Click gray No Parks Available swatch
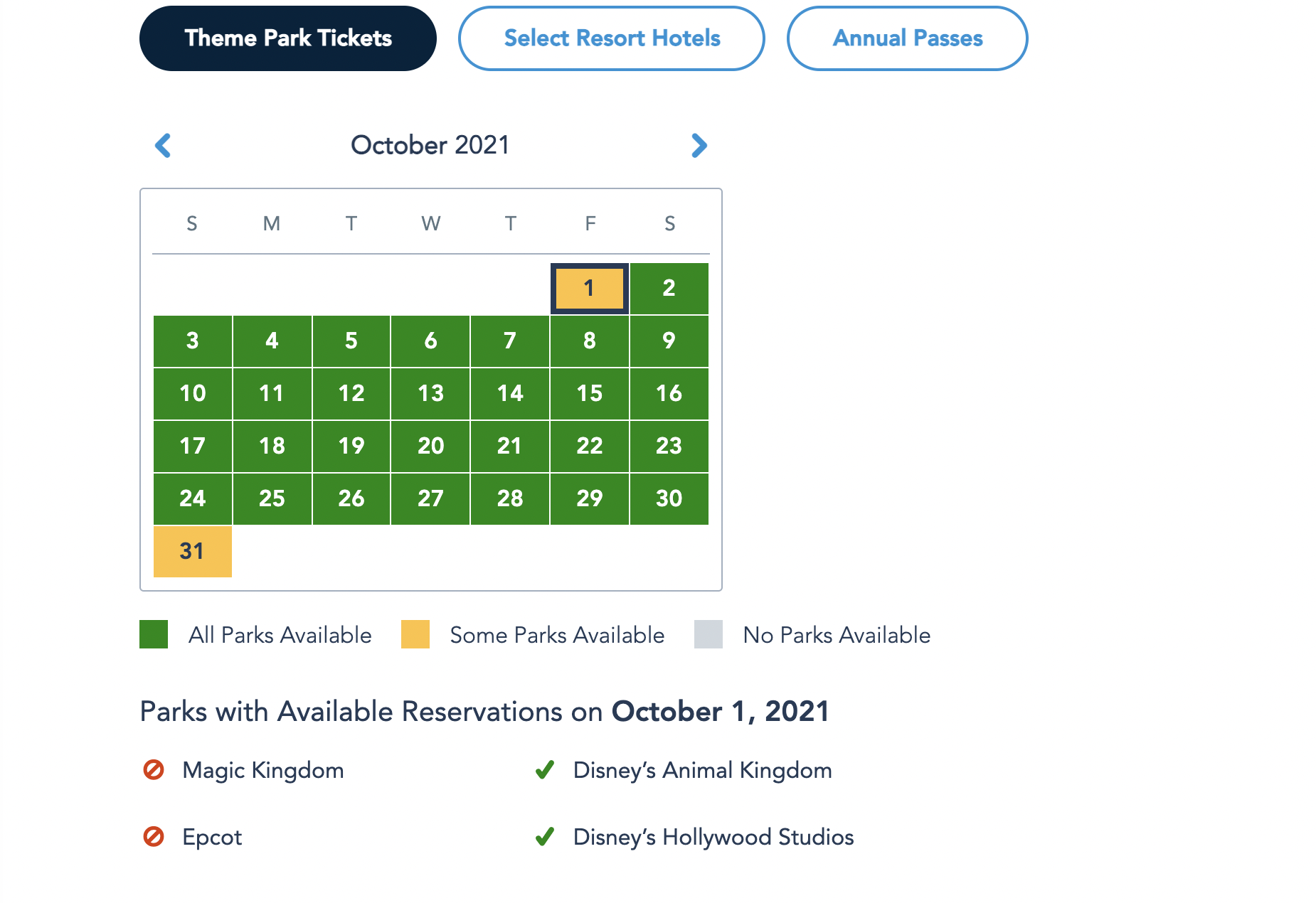Image resolution: width=1316 pixels, height=903 pixels. 709,634
